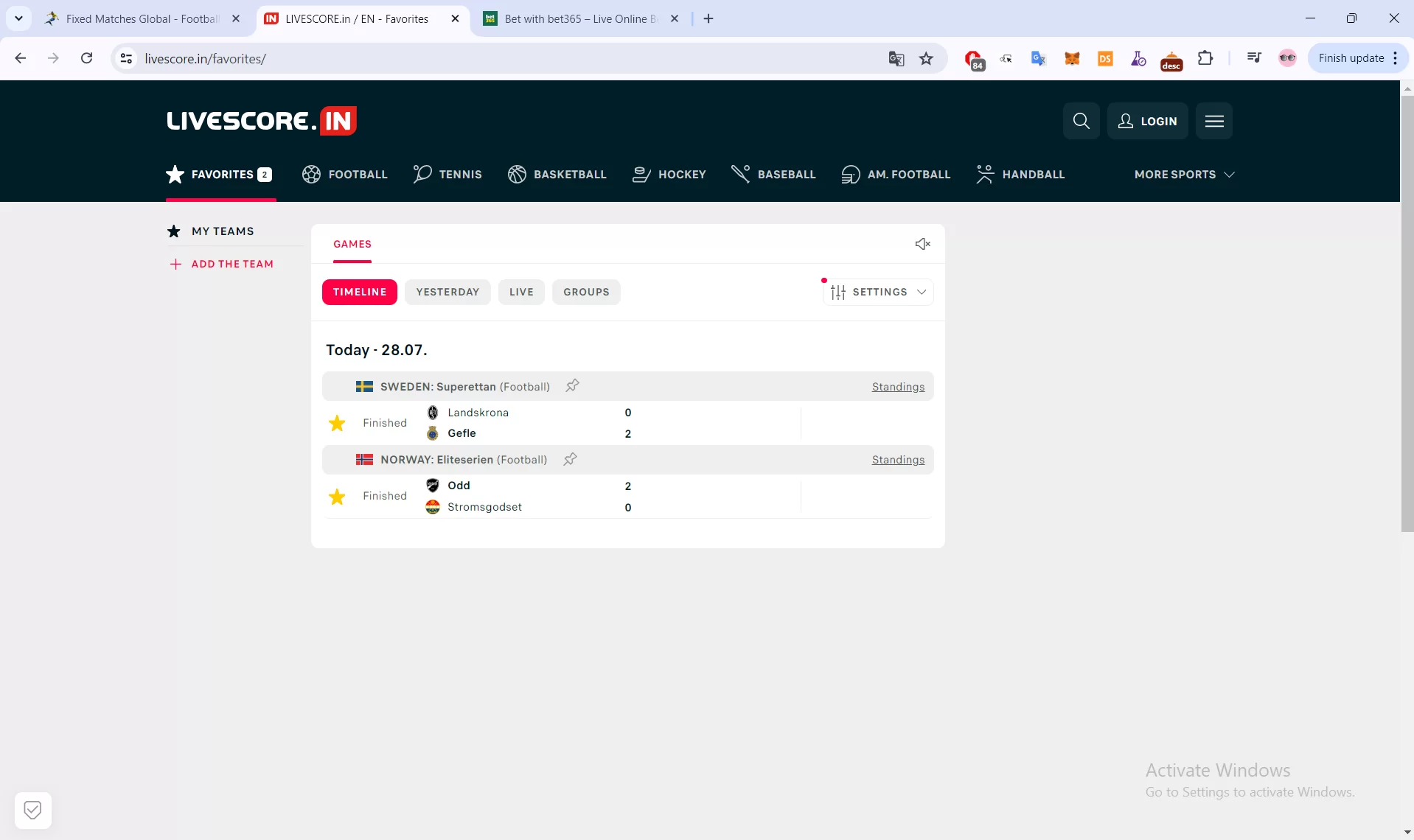
Task: Open the red adblock extension with 84 badge
Action: click(974, 60)
